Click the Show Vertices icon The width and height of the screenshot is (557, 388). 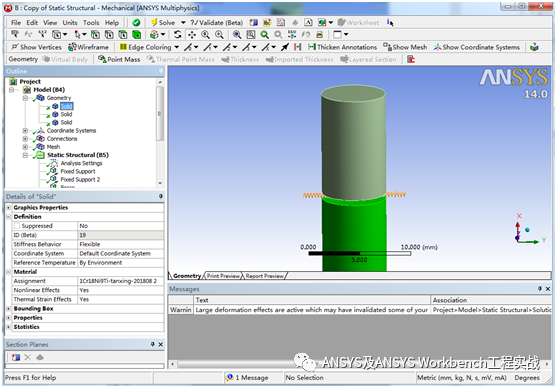coord(15,47)
